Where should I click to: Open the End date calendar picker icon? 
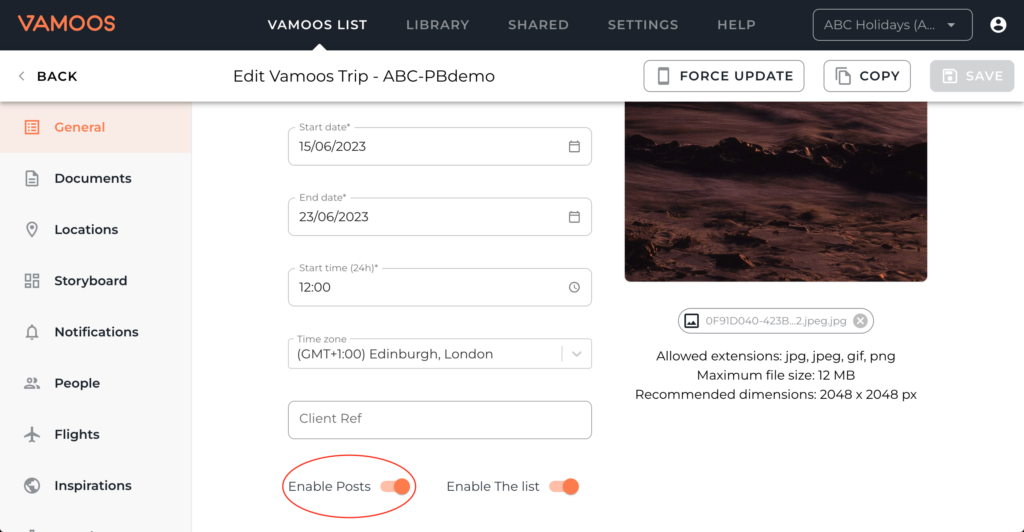574,217
